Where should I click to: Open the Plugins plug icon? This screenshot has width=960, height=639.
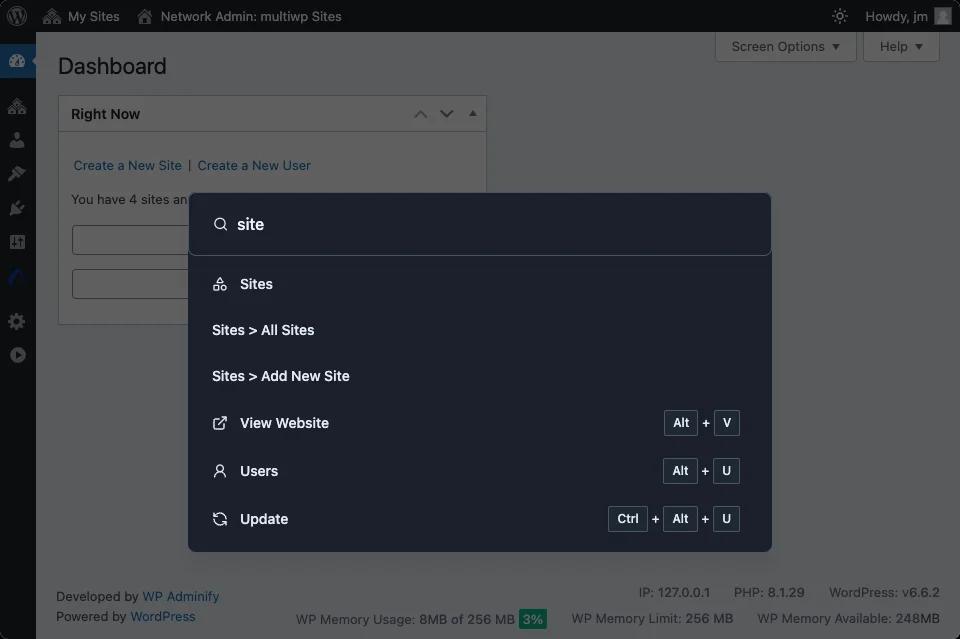click(17, 207)
